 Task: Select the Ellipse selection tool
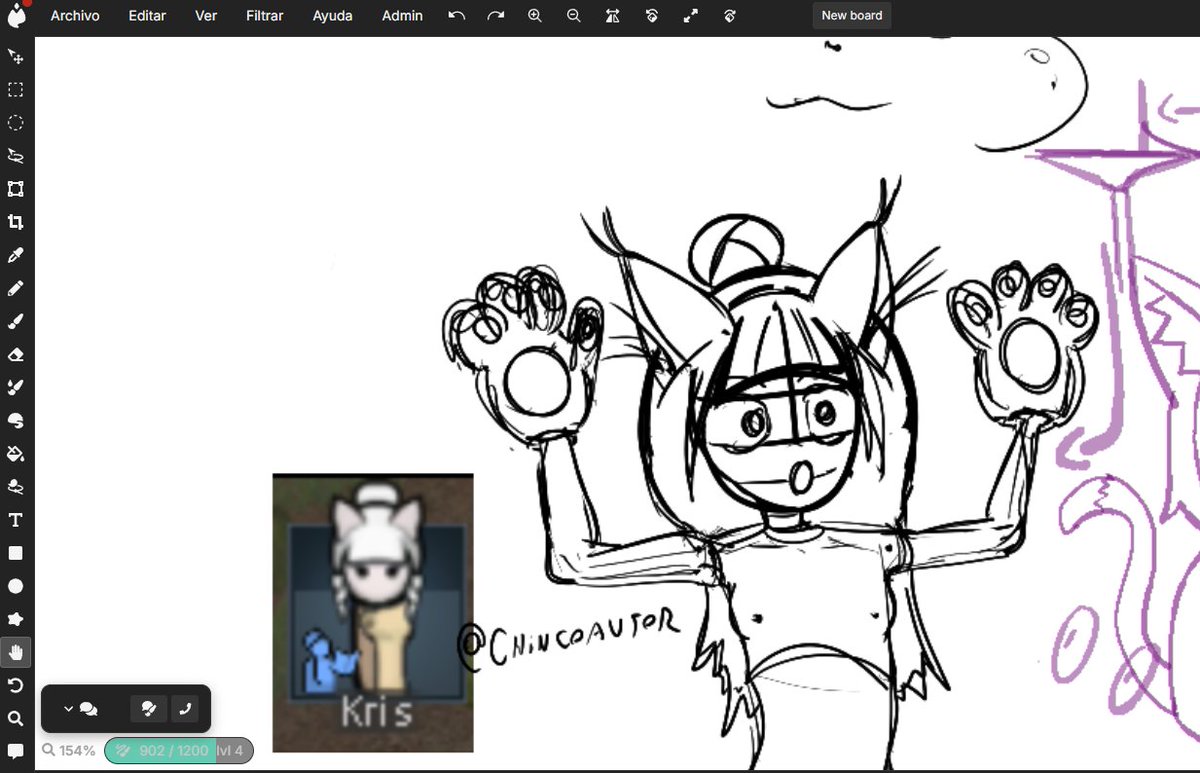tap(16, 123)
